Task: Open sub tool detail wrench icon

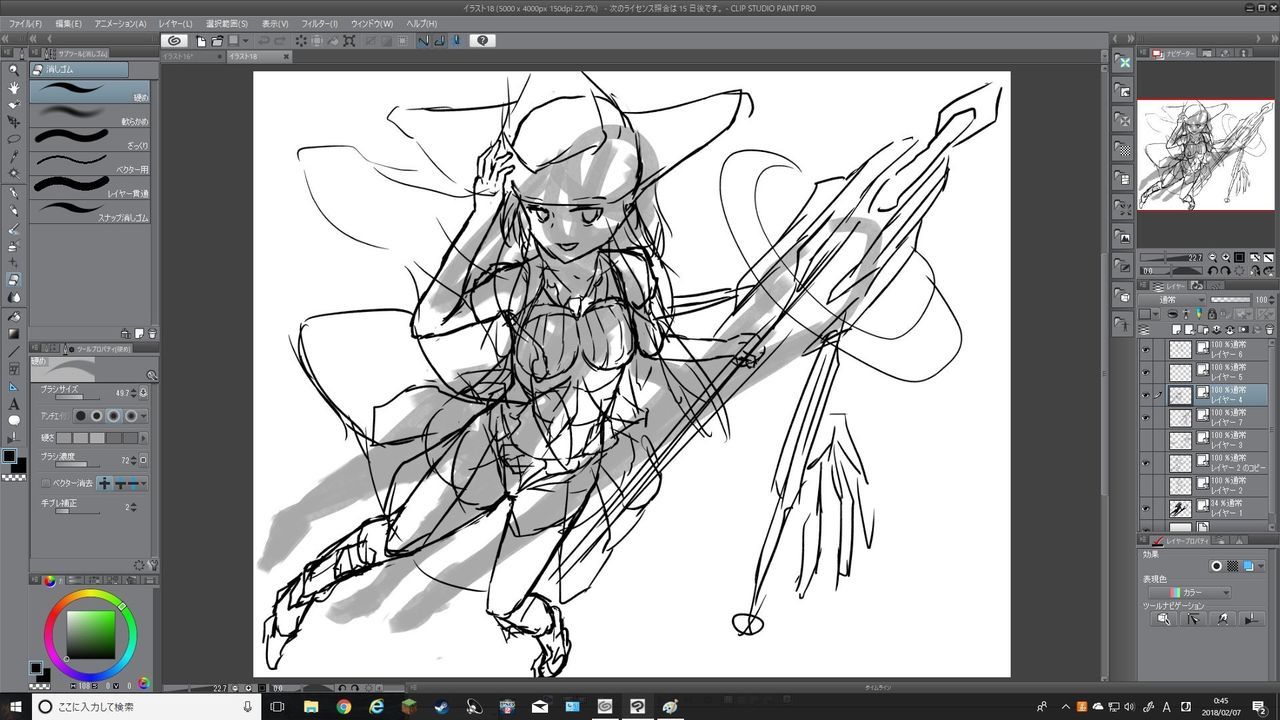Action: 154,565
